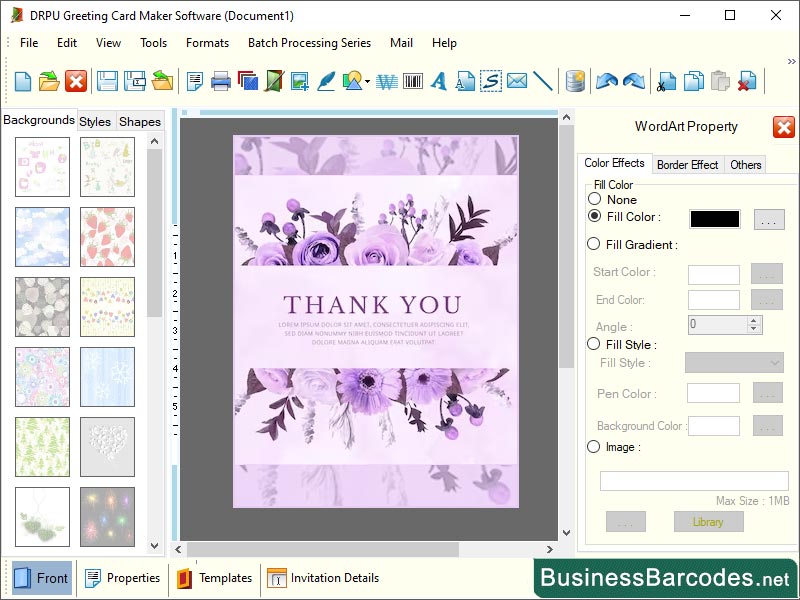Insert a WordArt element

tap(388, 81)
